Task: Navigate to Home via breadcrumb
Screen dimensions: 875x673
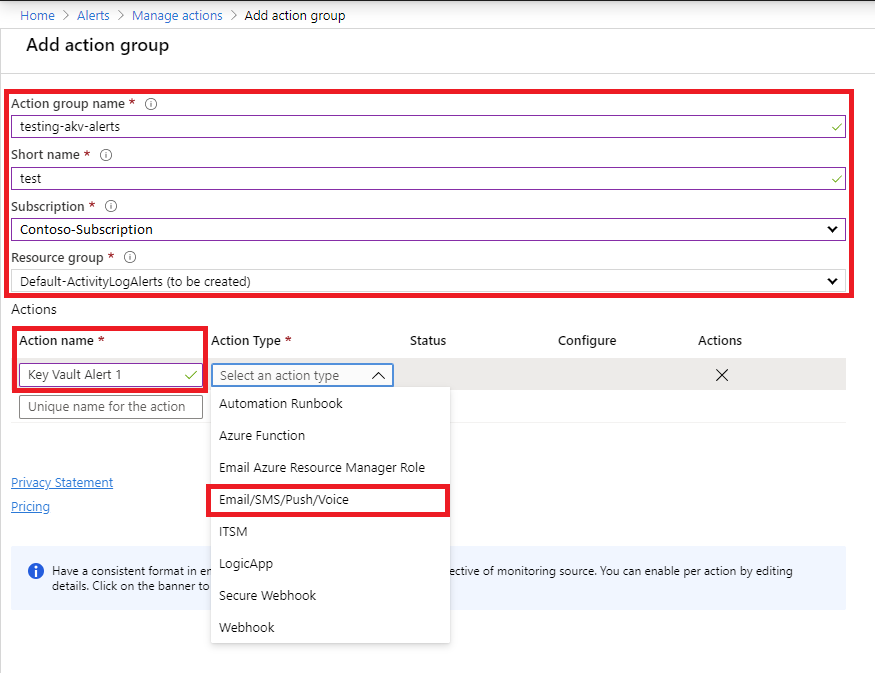Action: [37, 15]
